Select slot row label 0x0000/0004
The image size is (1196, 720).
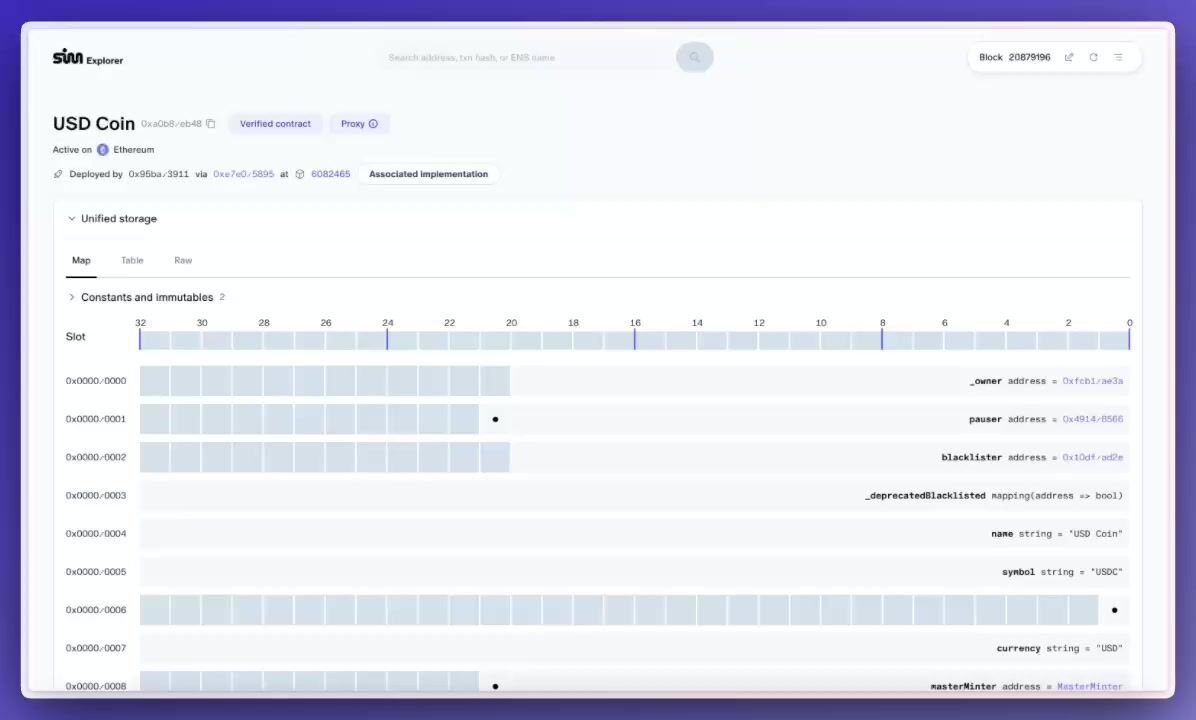(96, 533)
